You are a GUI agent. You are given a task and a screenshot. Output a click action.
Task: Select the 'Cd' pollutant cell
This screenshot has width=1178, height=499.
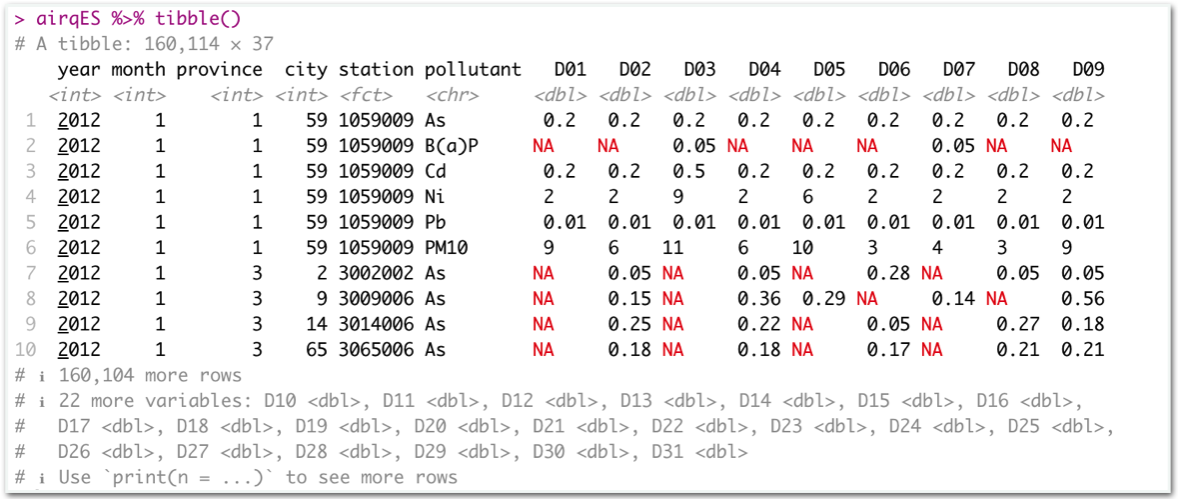point(435,171)
